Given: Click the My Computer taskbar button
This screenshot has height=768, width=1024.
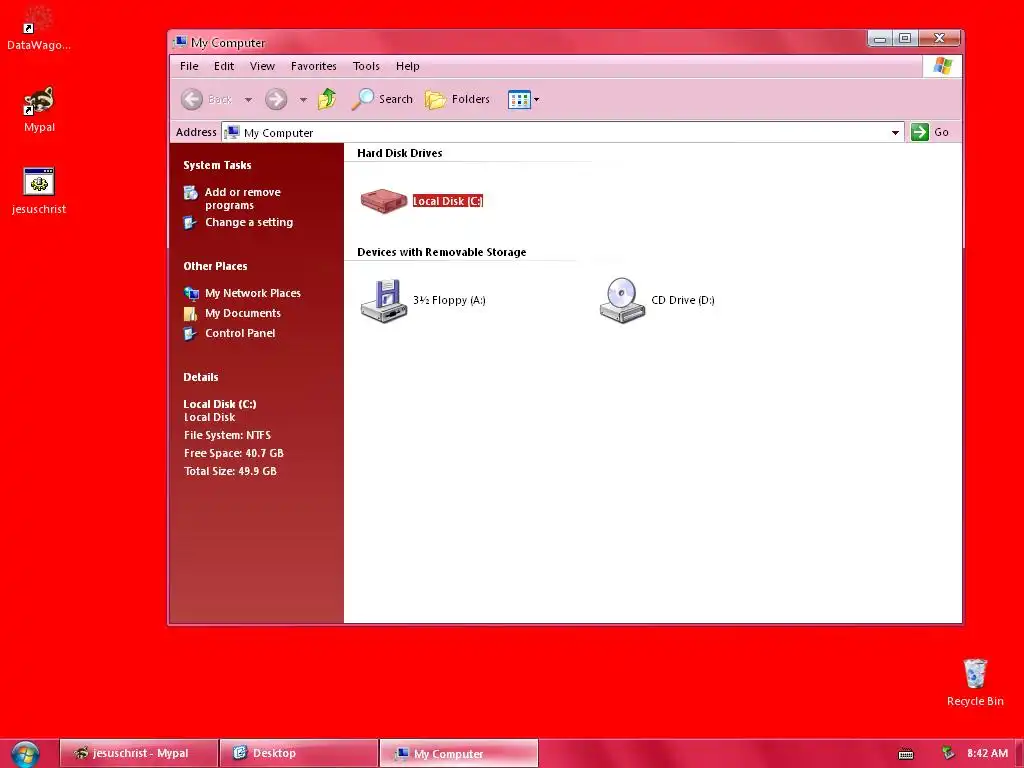Looking at the screenshot, I should click(459, 753).
